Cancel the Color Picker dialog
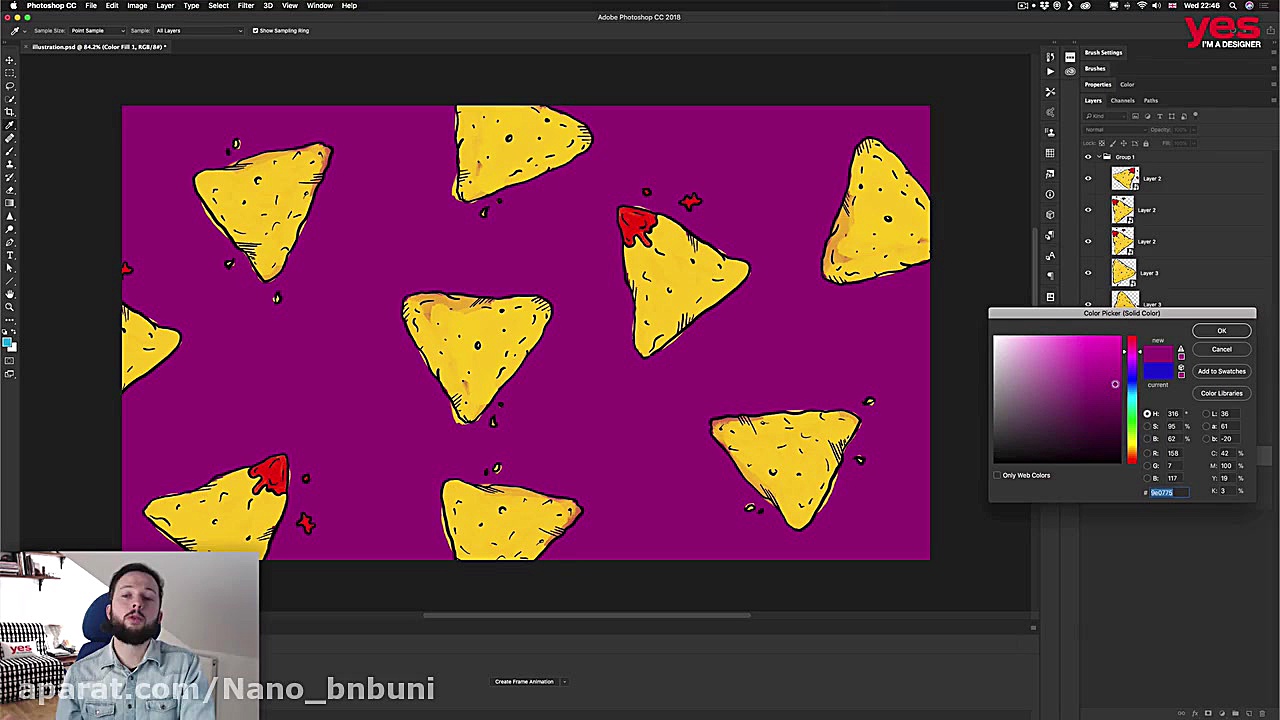 click(1221, 349)
